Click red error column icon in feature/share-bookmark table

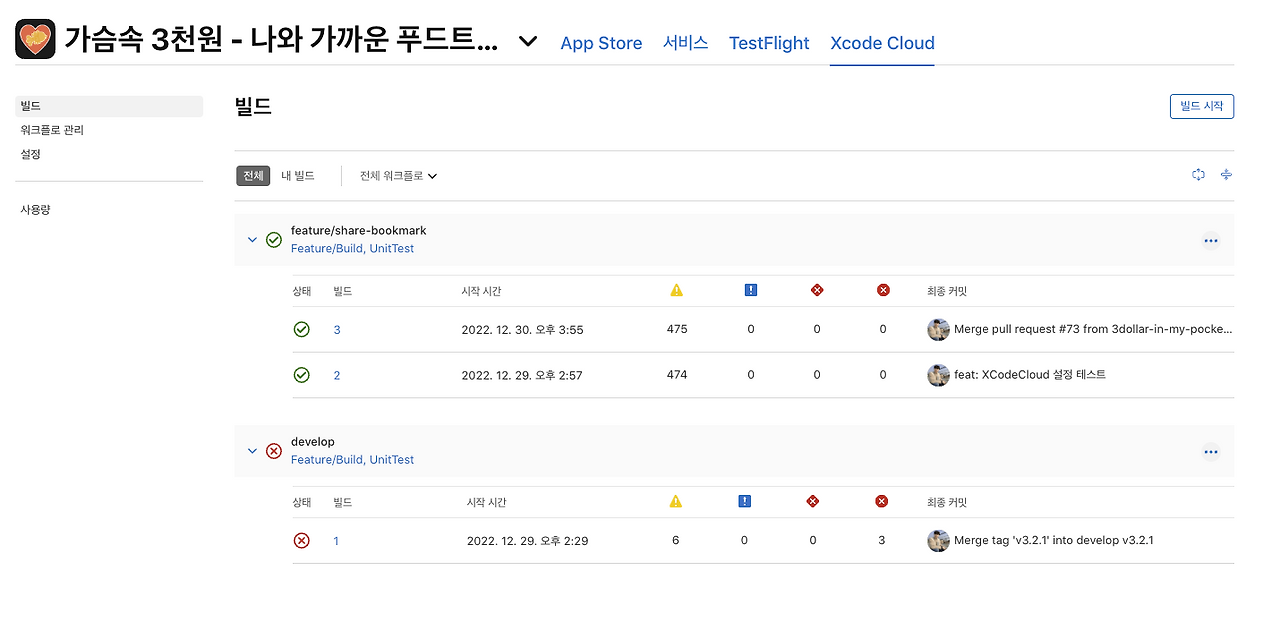(883, 290)
